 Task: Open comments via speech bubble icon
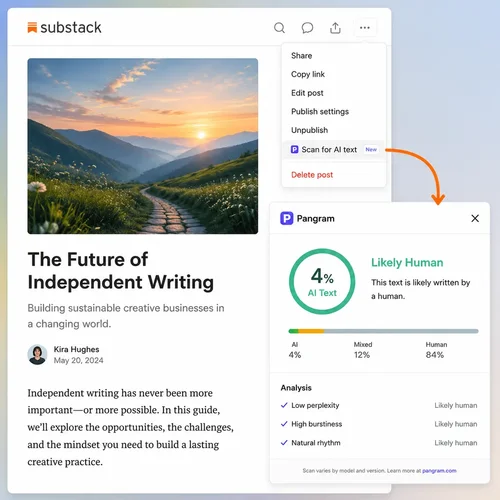(307, 28)
